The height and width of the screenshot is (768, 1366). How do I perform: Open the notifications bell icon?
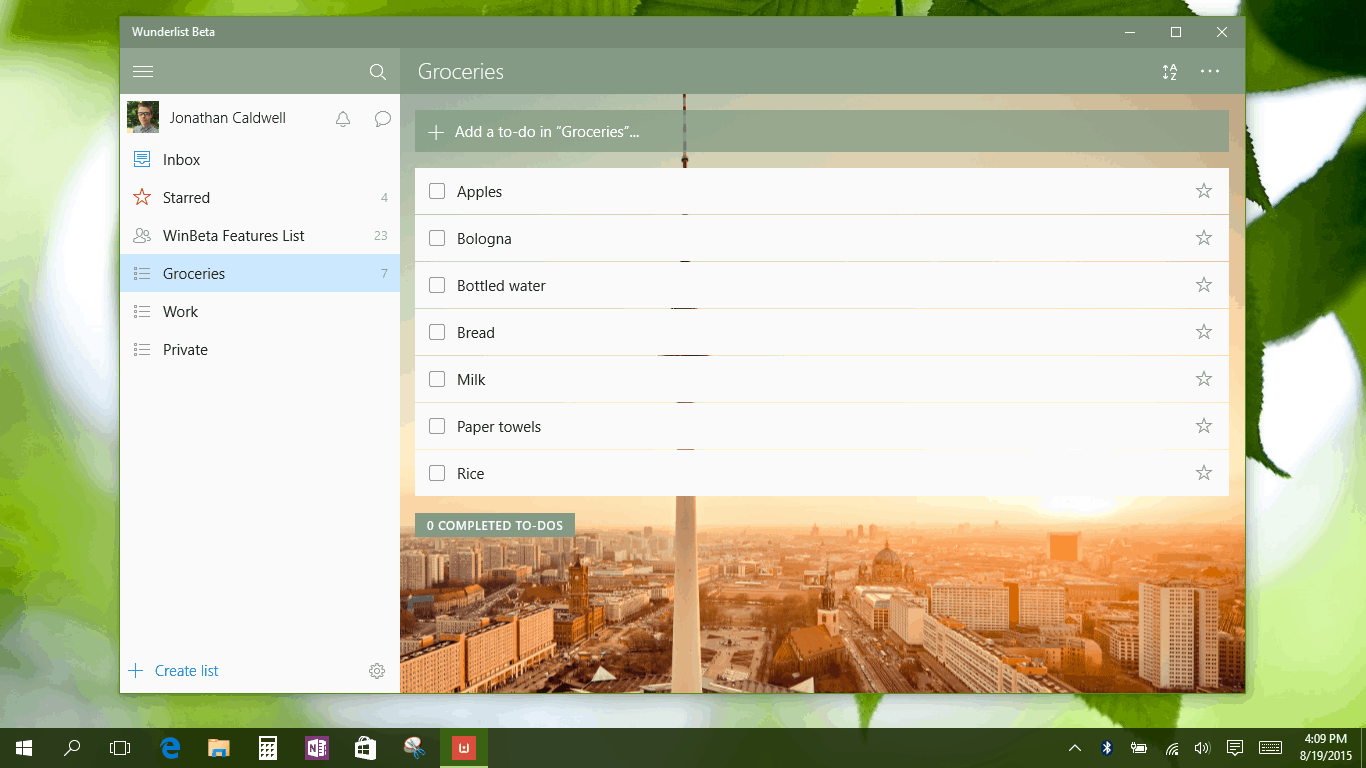[x=343, y=119]
